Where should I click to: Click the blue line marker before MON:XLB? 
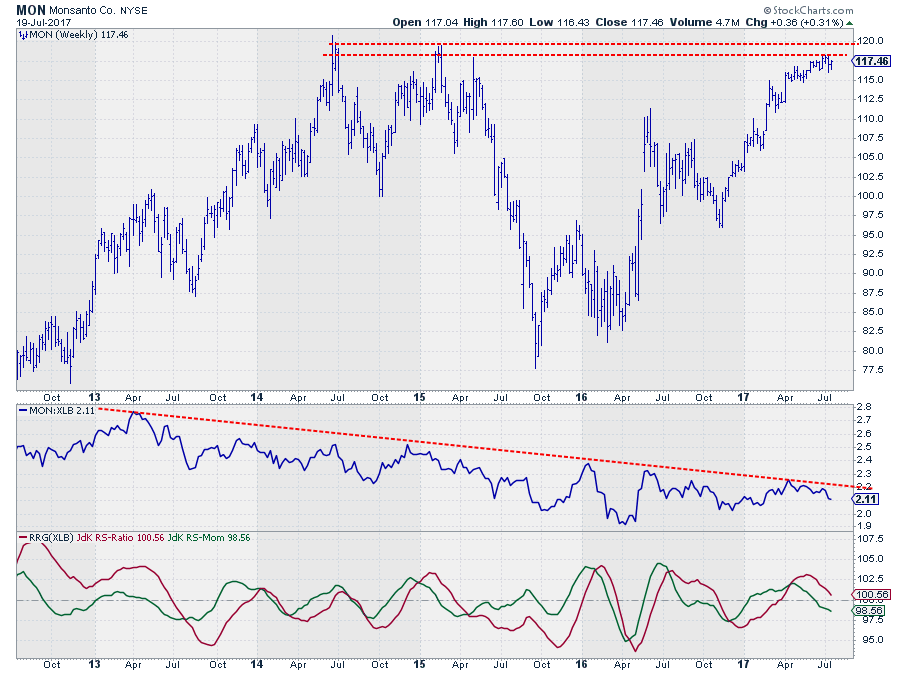click(x=23, y=410)
